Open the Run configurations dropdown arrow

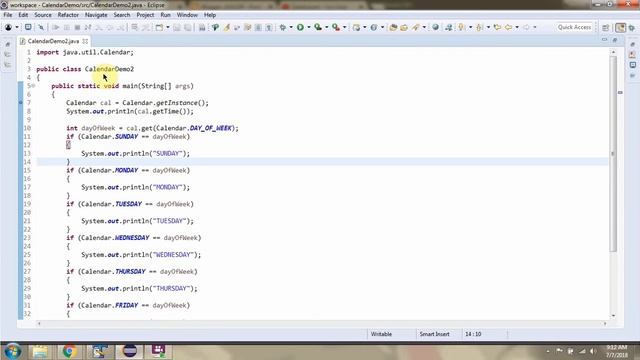(x=309, y=27)
